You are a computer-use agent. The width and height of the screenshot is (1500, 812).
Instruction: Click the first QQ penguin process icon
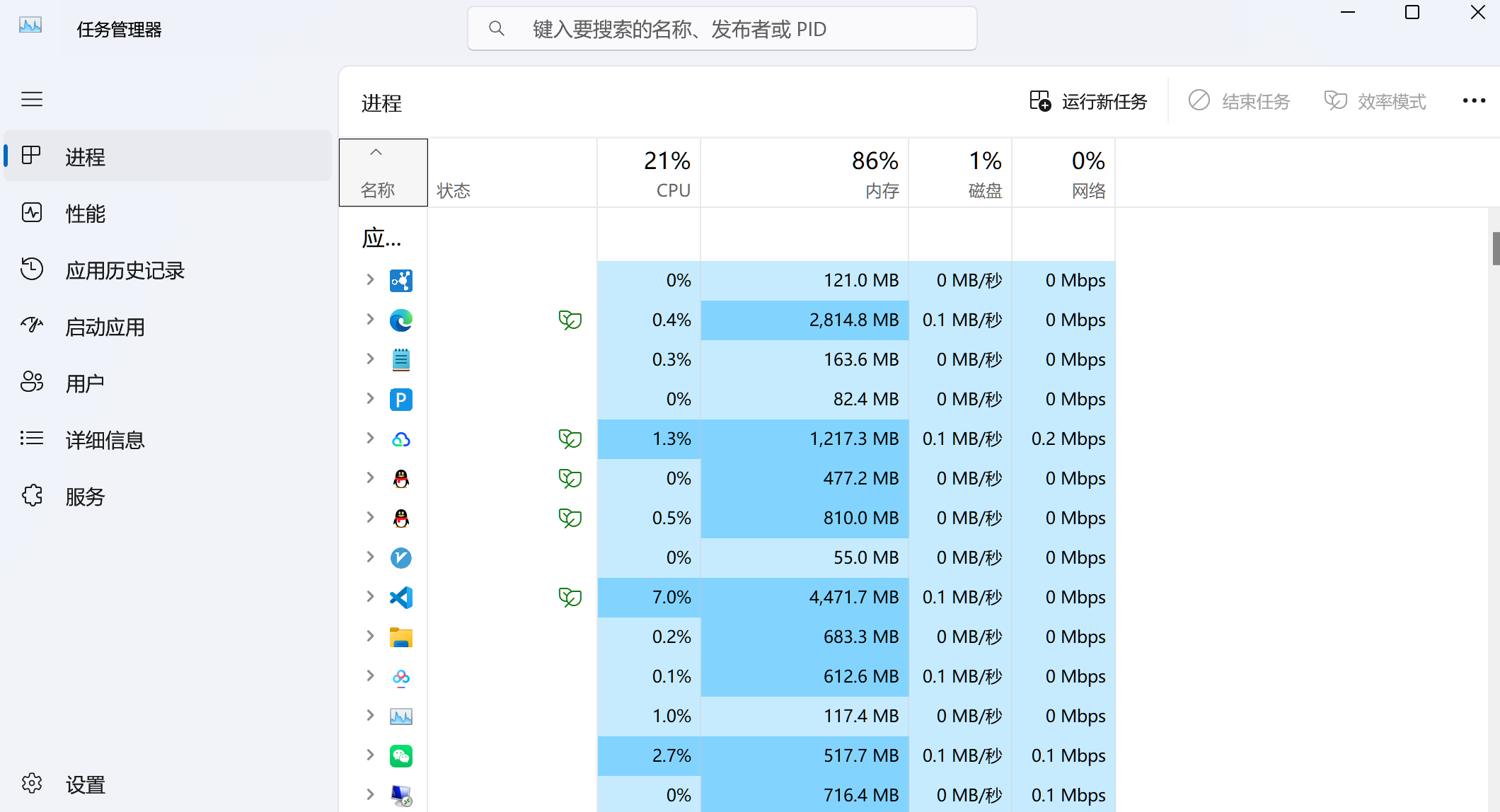(400, 479)
